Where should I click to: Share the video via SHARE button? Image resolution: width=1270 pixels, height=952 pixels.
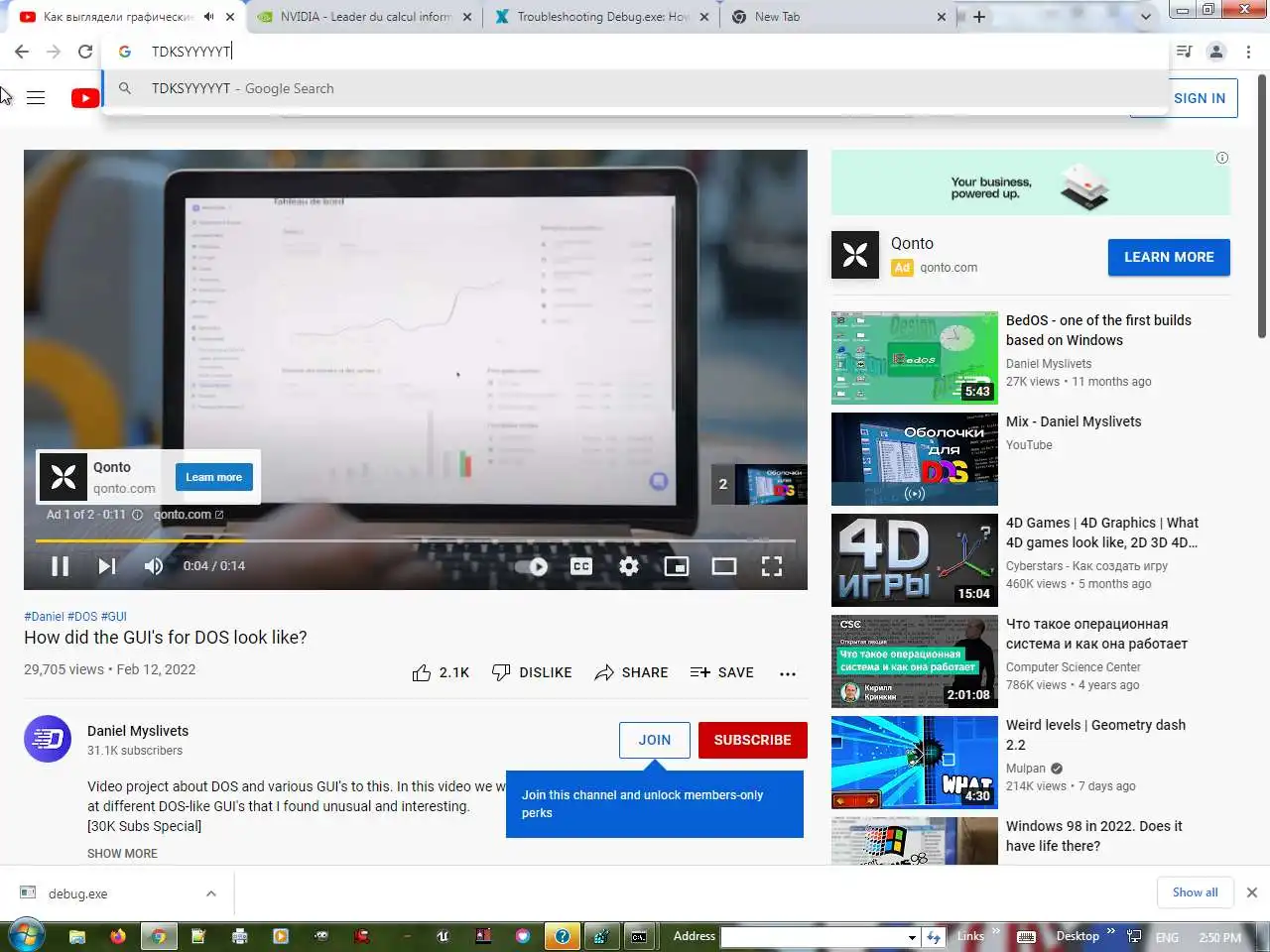click(x=631, y=672)
